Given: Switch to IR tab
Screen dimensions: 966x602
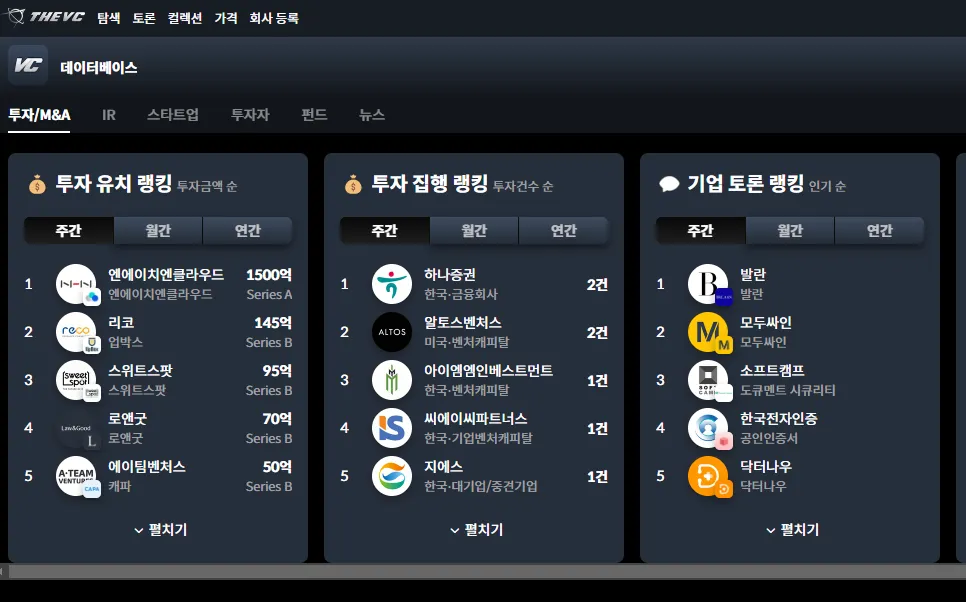Looking at the screenshot, I should pos(109,115).
